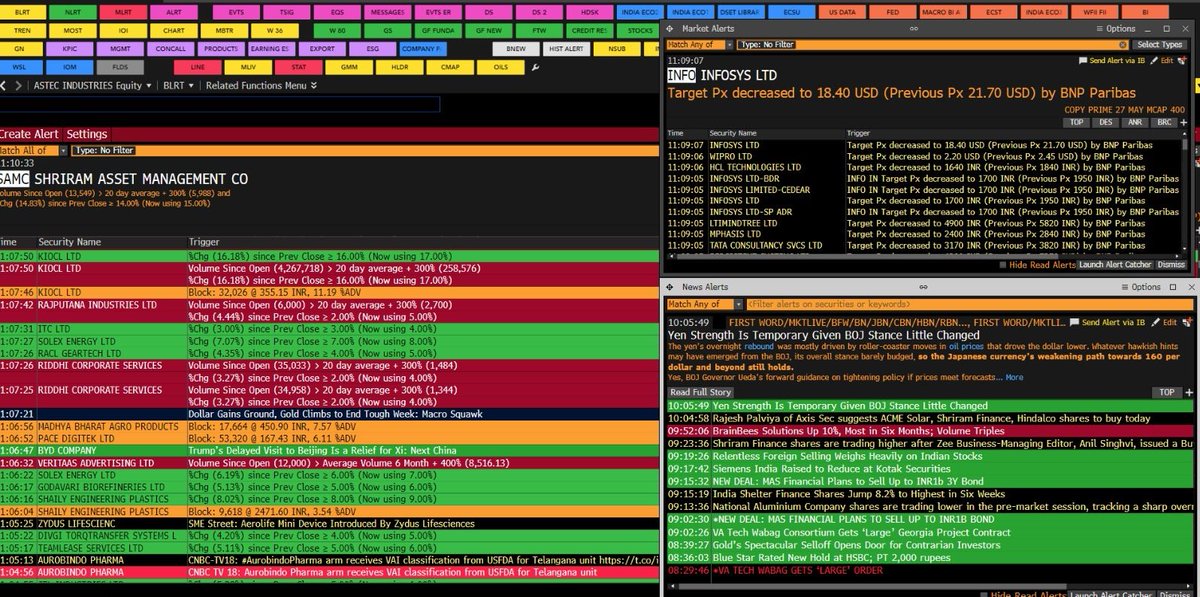The image size is (1200, 597).
Task: Dismiss alerts in the News Alerts window
Action: [1176, 594]
